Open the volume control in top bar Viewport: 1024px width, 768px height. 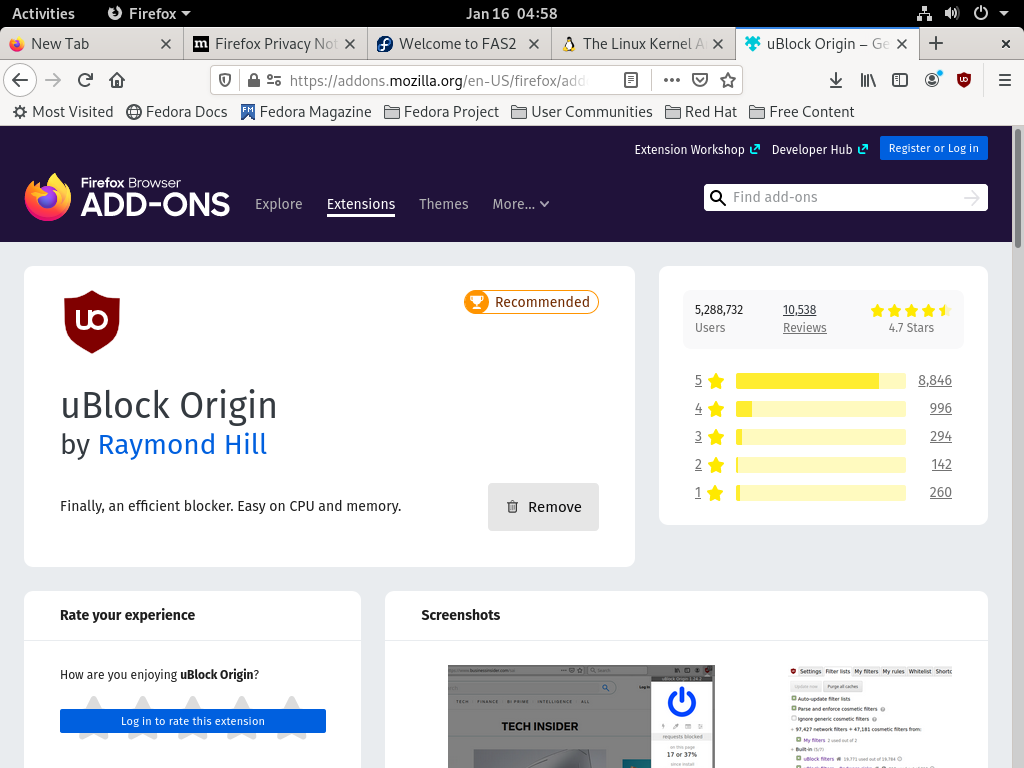tap(952, 13)
